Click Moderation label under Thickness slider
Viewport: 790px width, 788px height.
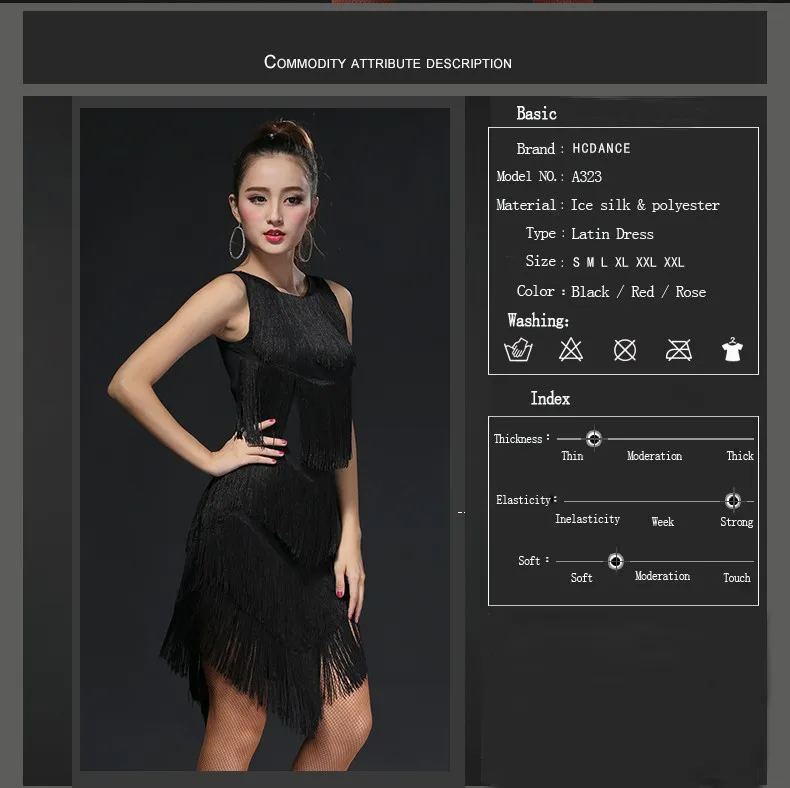[654, 455]
